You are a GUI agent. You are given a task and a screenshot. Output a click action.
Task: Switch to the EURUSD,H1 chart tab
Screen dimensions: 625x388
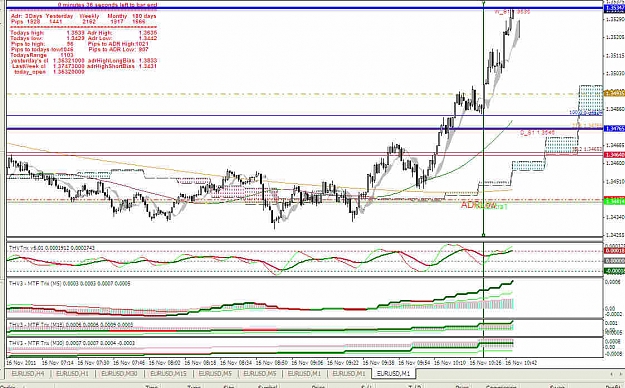pyautogui.click(x=72, y=374)
